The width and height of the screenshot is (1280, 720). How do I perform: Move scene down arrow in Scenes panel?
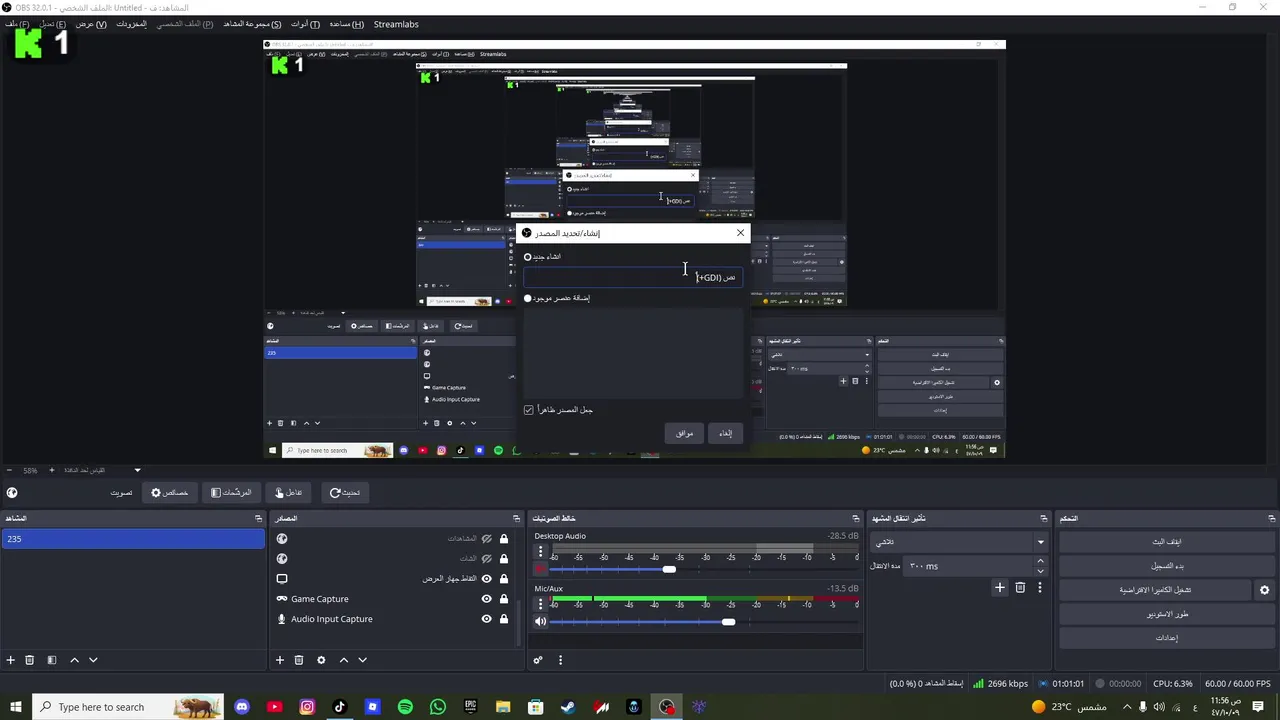pyautogui.click(x=93, y=660)
